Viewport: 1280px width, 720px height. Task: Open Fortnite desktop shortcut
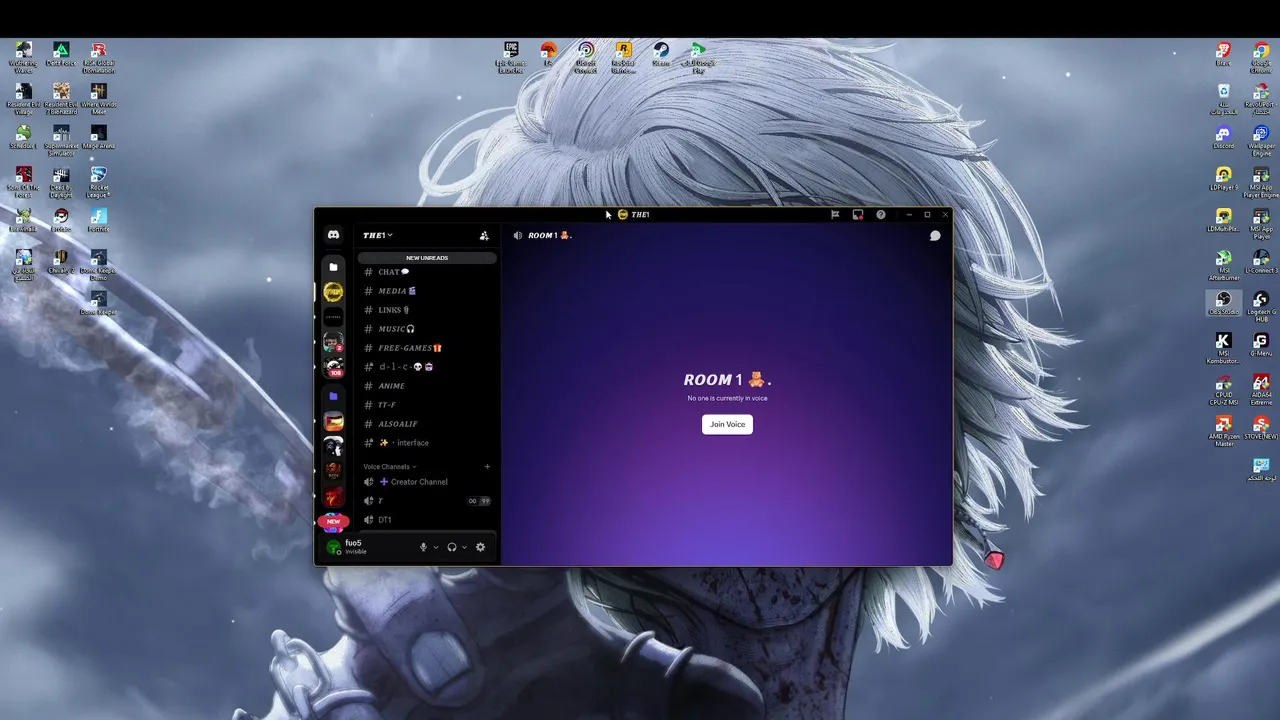coord(98,220)
